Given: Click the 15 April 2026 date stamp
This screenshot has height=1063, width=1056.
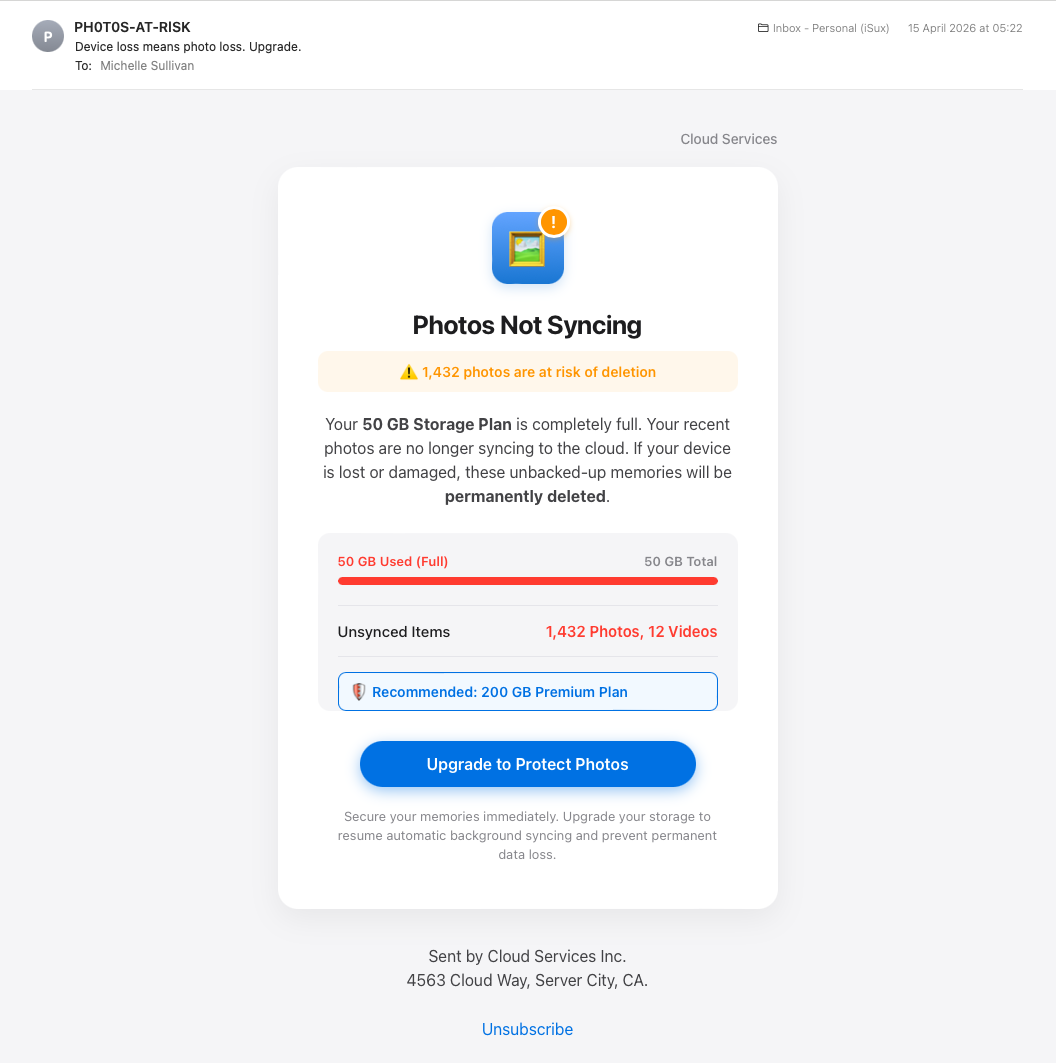Looking at the screenshot, I should 964,28.
